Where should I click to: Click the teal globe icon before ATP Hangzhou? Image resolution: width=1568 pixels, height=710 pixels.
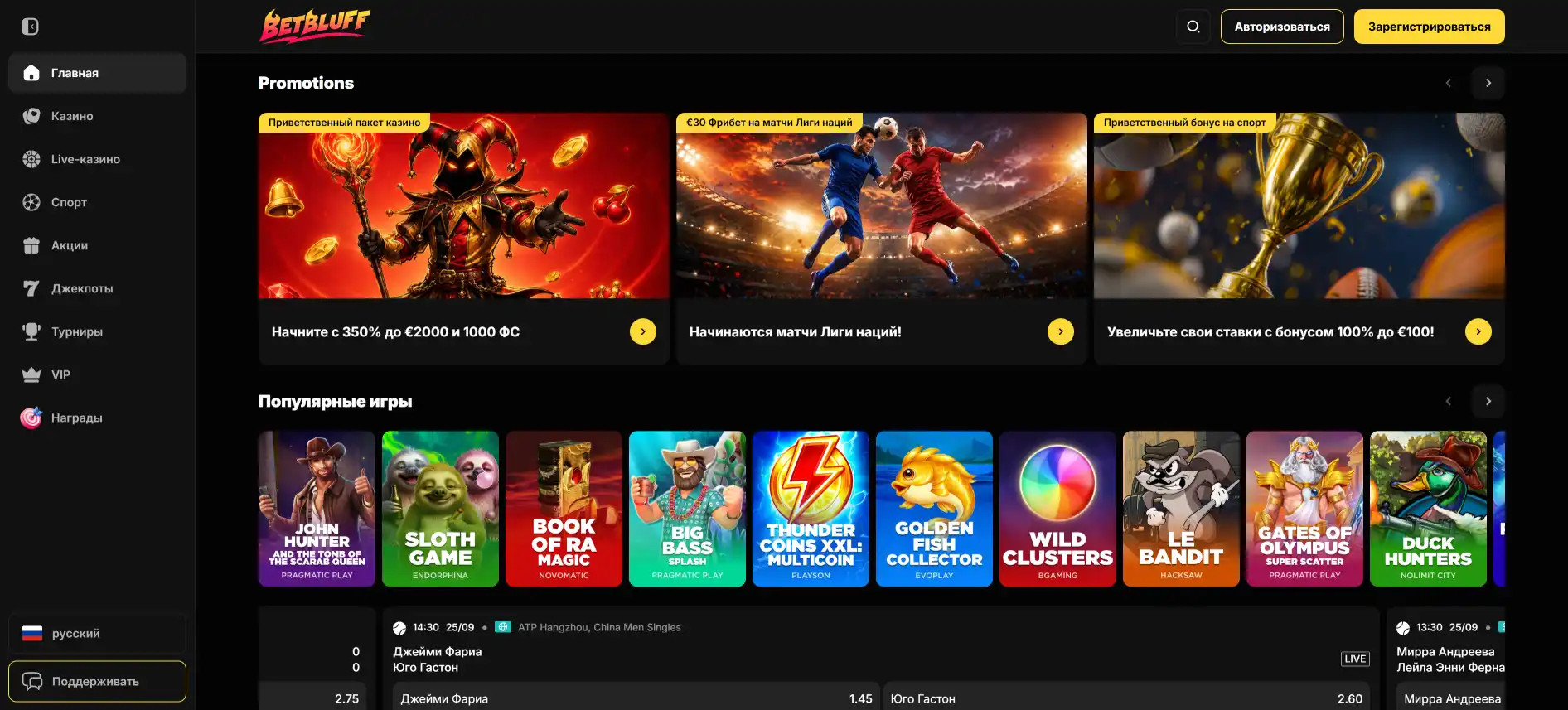coord(503,627)
